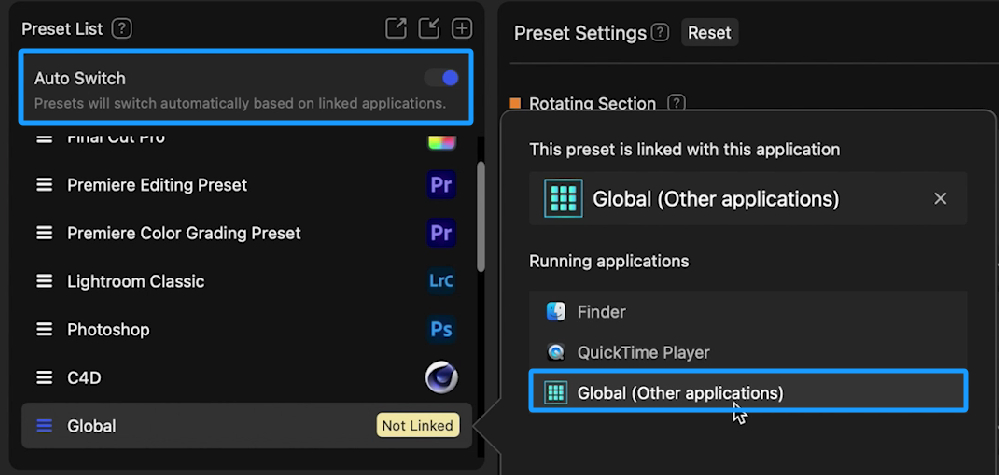Click the QuickTime Player icon in the list
Screen dimensions: 999x475
click(556, 352)
